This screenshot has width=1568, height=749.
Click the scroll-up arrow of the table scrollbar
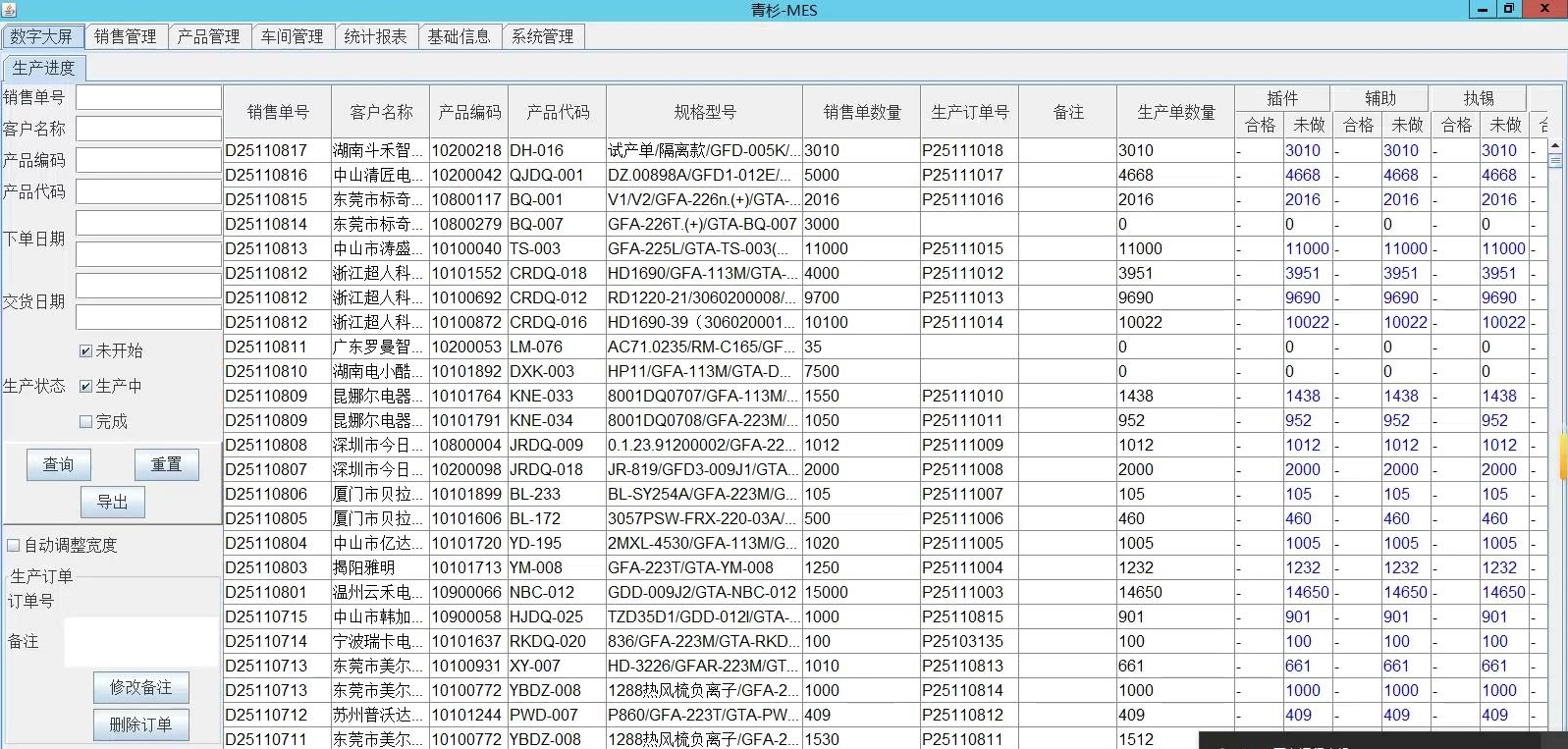[1554, 145]
